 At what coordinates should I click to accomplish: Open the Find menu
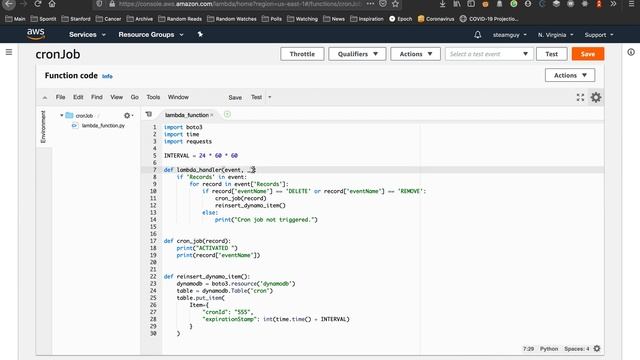97,97
